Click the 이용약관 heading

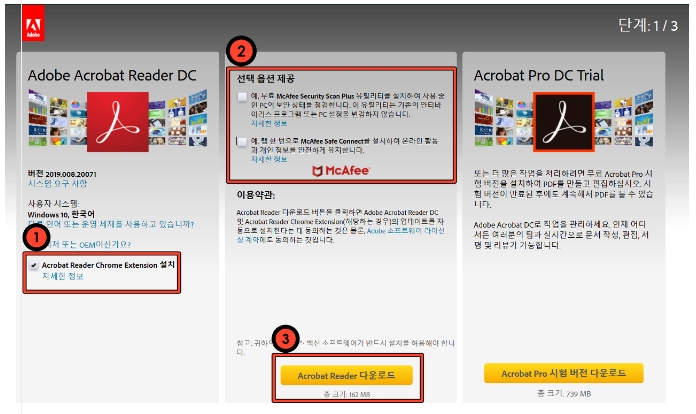coord(256,195)
